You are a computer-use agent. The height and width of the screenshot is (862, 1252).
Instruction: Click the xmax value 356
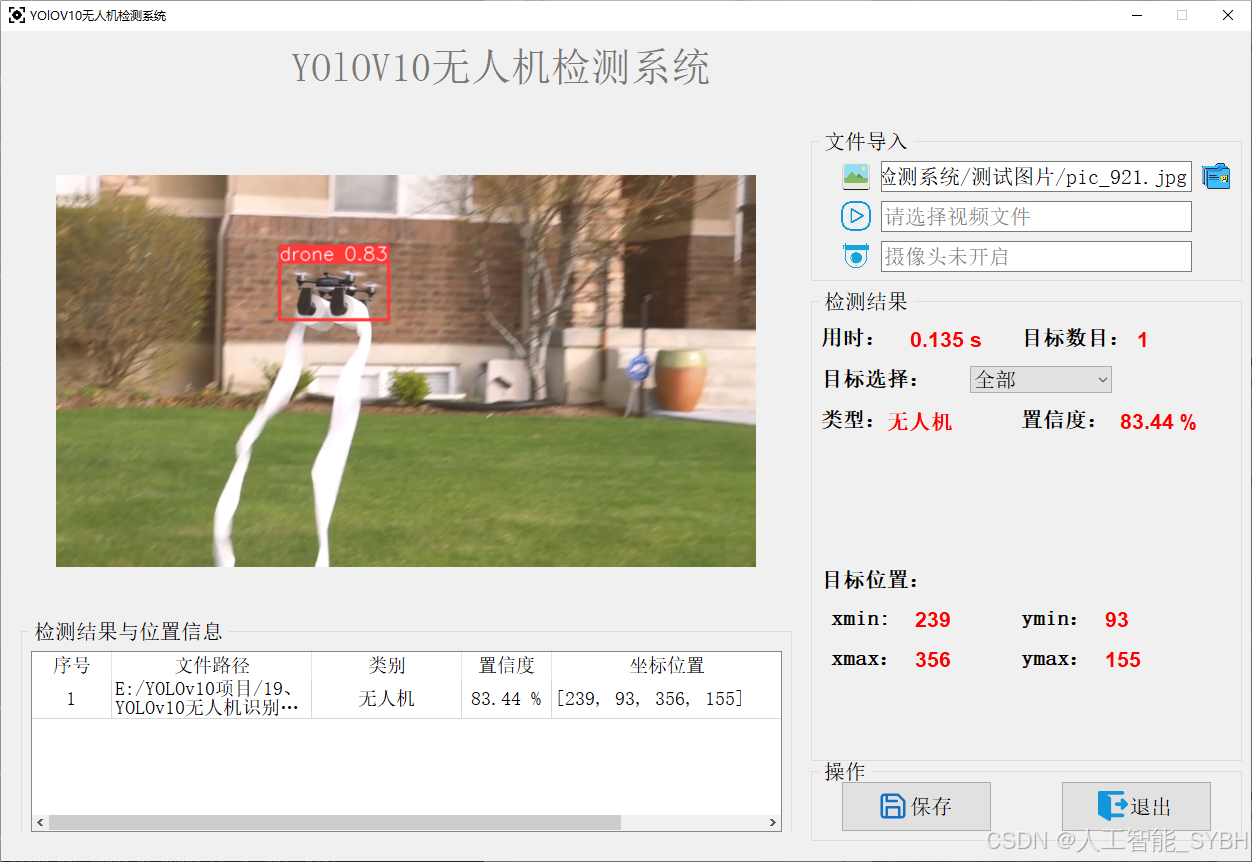pyautogui.click(x=933, y=660)
